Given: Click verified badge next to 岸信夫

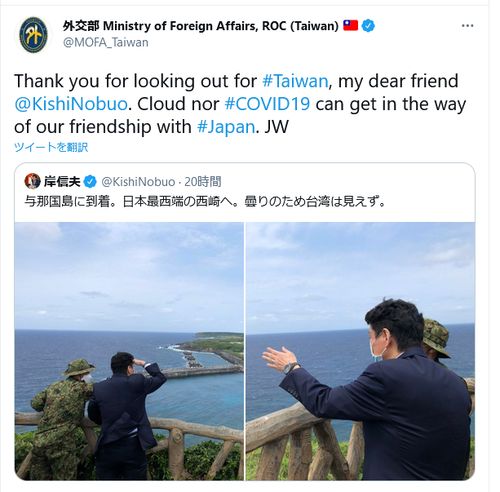Looking at the screenshot, I should coord(90,182).
